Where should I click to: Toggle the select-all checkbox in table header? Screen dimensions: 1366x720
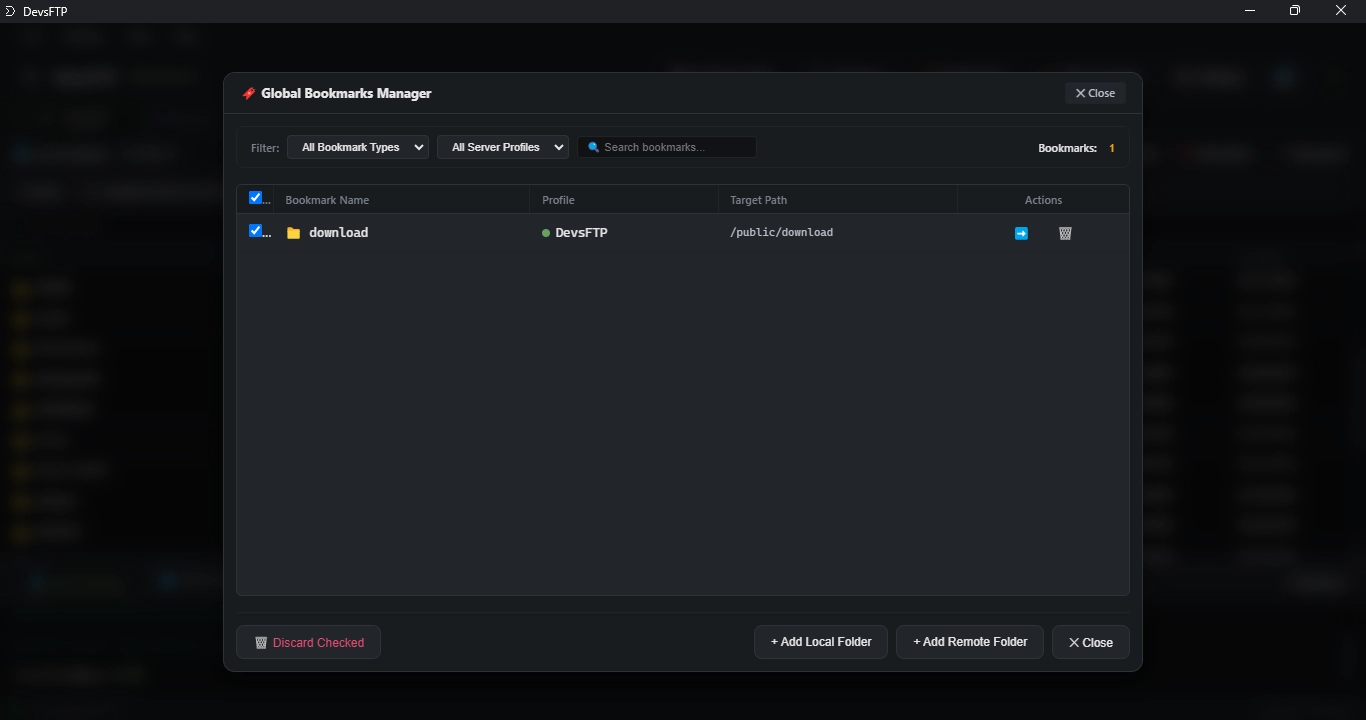click(x=255, y=198)
